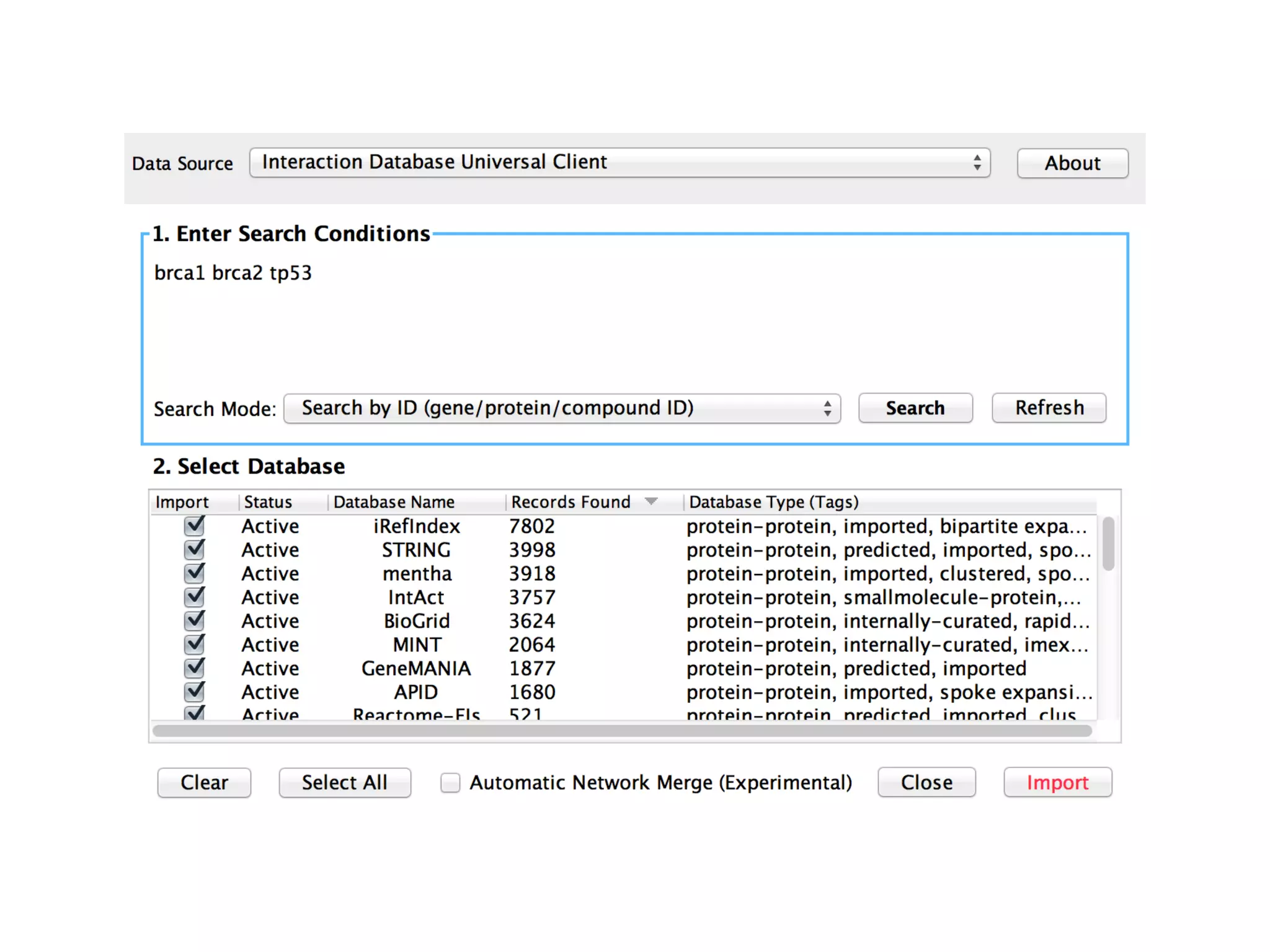Click the Clear button

click(204, 782)
